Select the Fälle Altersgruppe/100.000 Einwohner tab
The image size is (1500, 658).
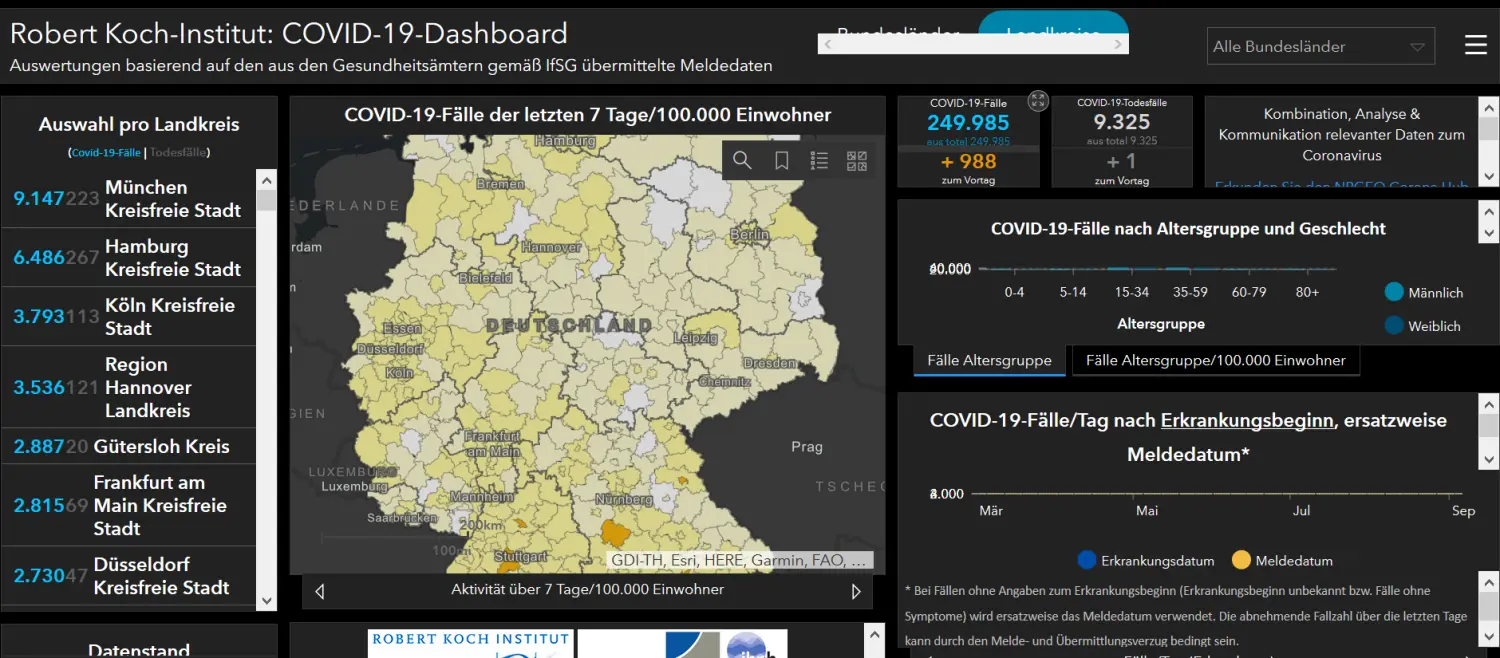click(1215, 359)
